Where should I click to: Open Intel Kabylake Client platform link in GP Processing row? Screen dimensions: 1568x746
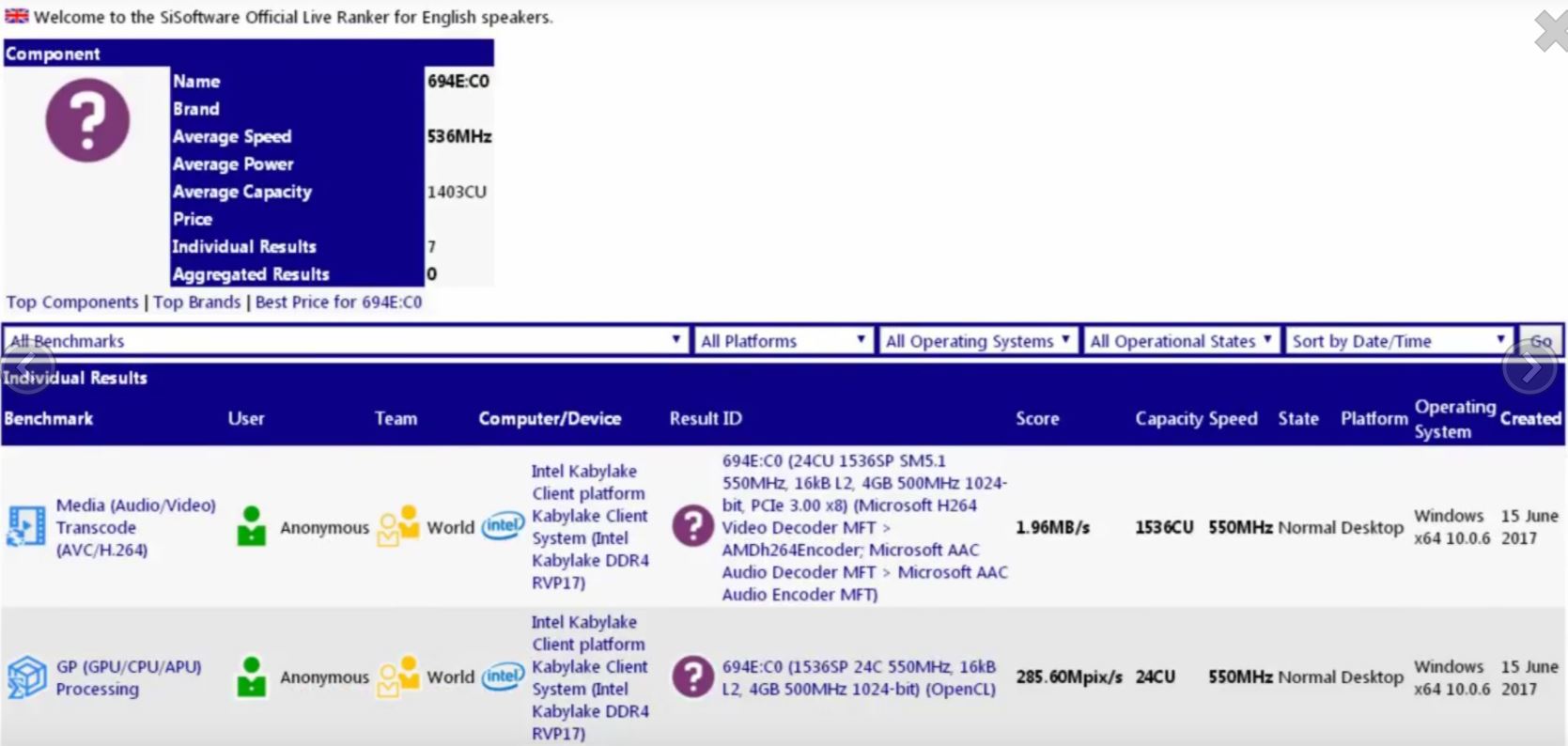(x=590, y=677)
